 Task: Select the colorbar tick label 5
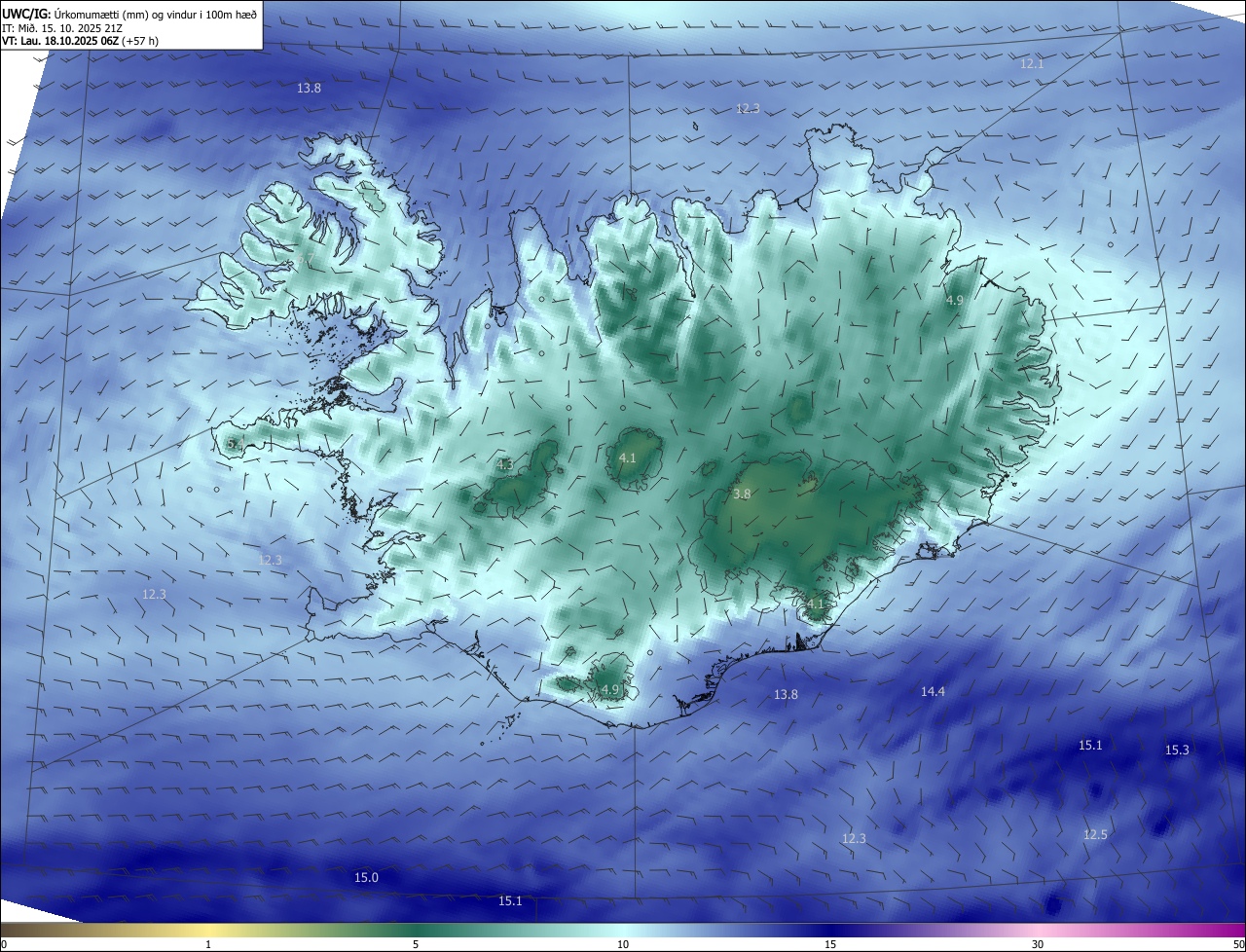pyautogui.click(x=416, y=944)
